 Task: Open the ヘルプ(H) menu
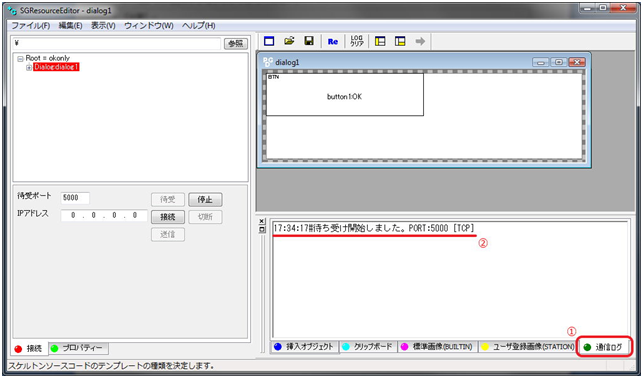[198, 25]
